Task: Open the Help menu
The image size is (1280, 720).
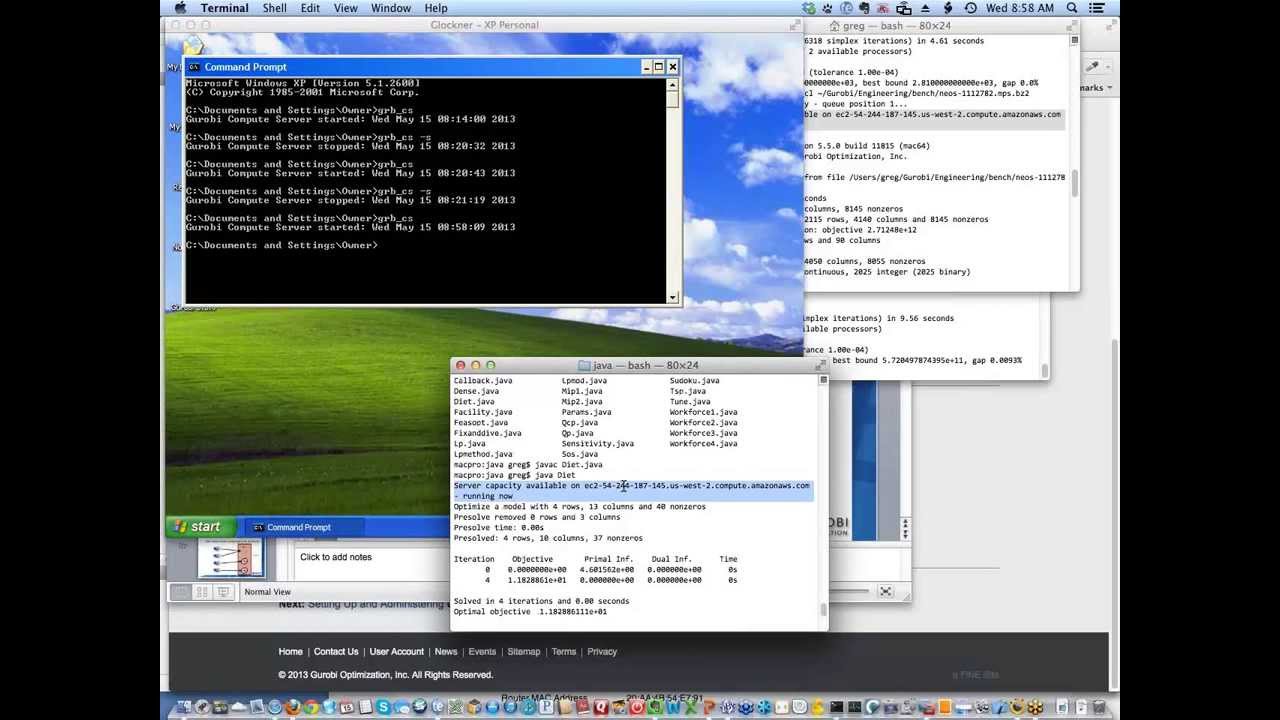Action: click(x=436, y=8)
